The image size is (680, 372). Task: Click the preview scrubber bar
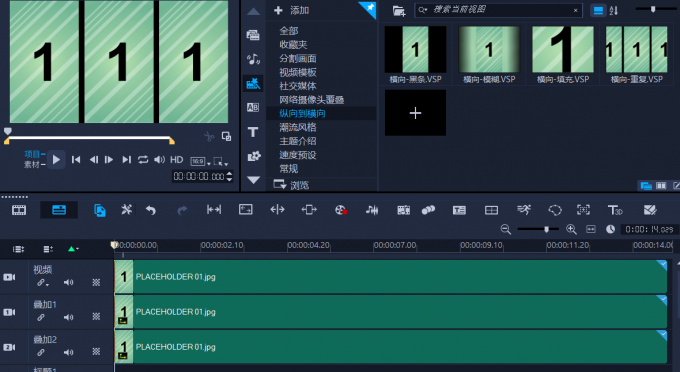coord(89,138)
